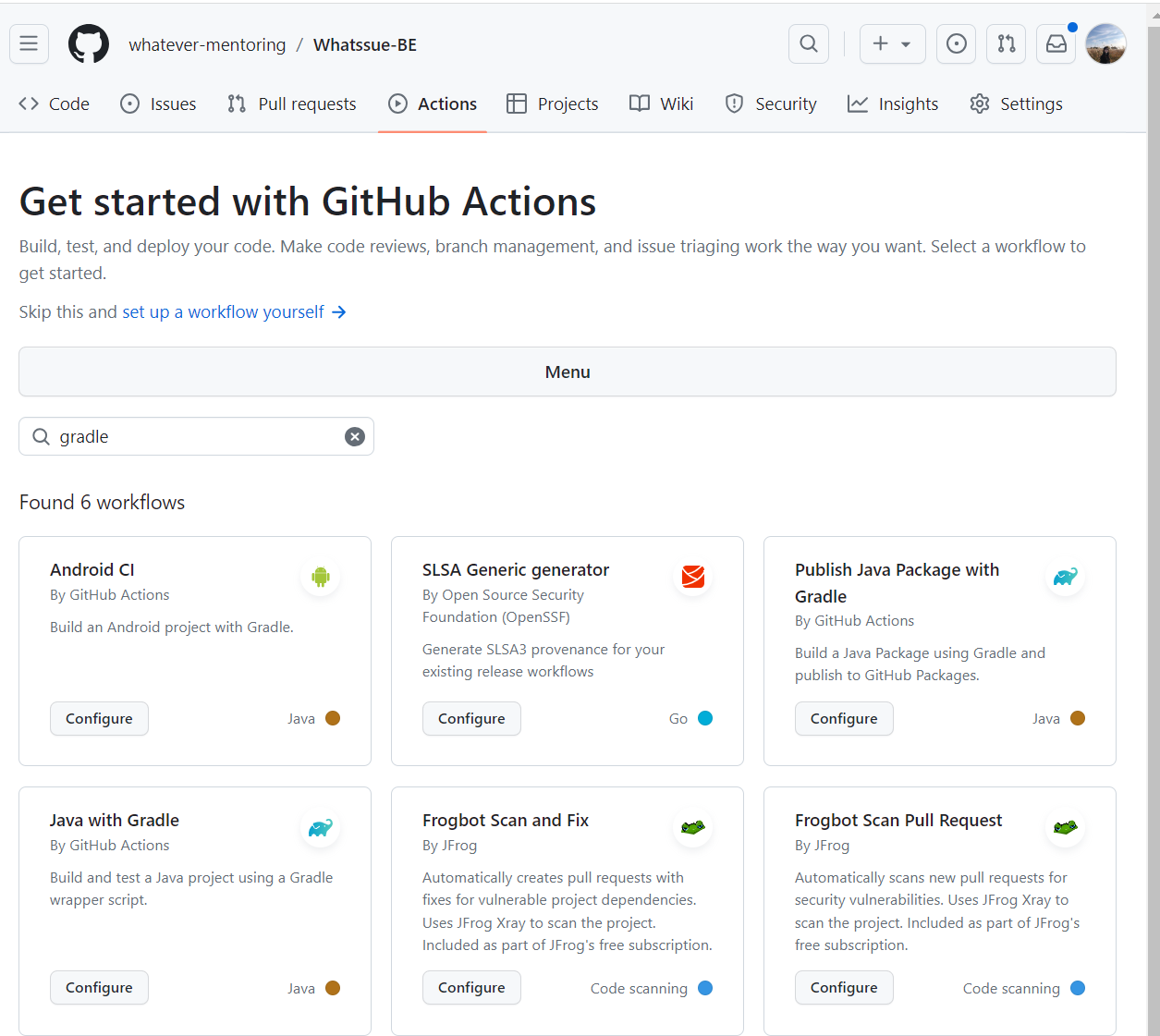Open the repository Settings tab
The width and height of the screenshot is (1160, 1036).
pyautogui.click(x=1016, y=104)
